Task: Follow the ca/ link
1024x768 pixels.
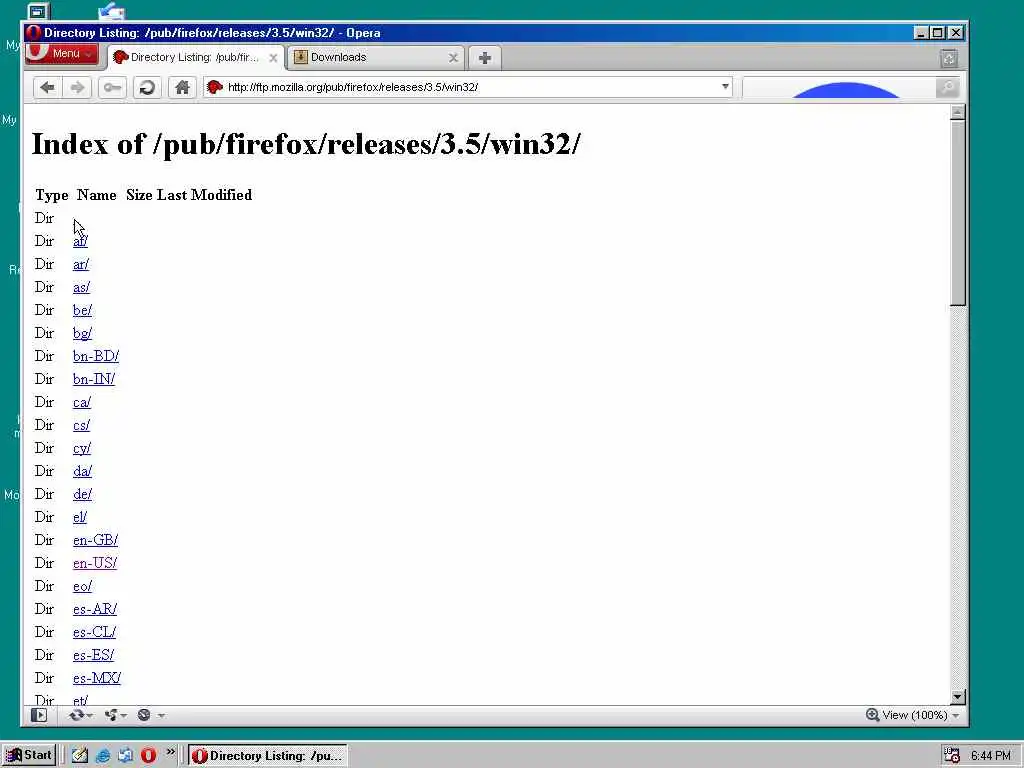Action: [x=82, y=402]
